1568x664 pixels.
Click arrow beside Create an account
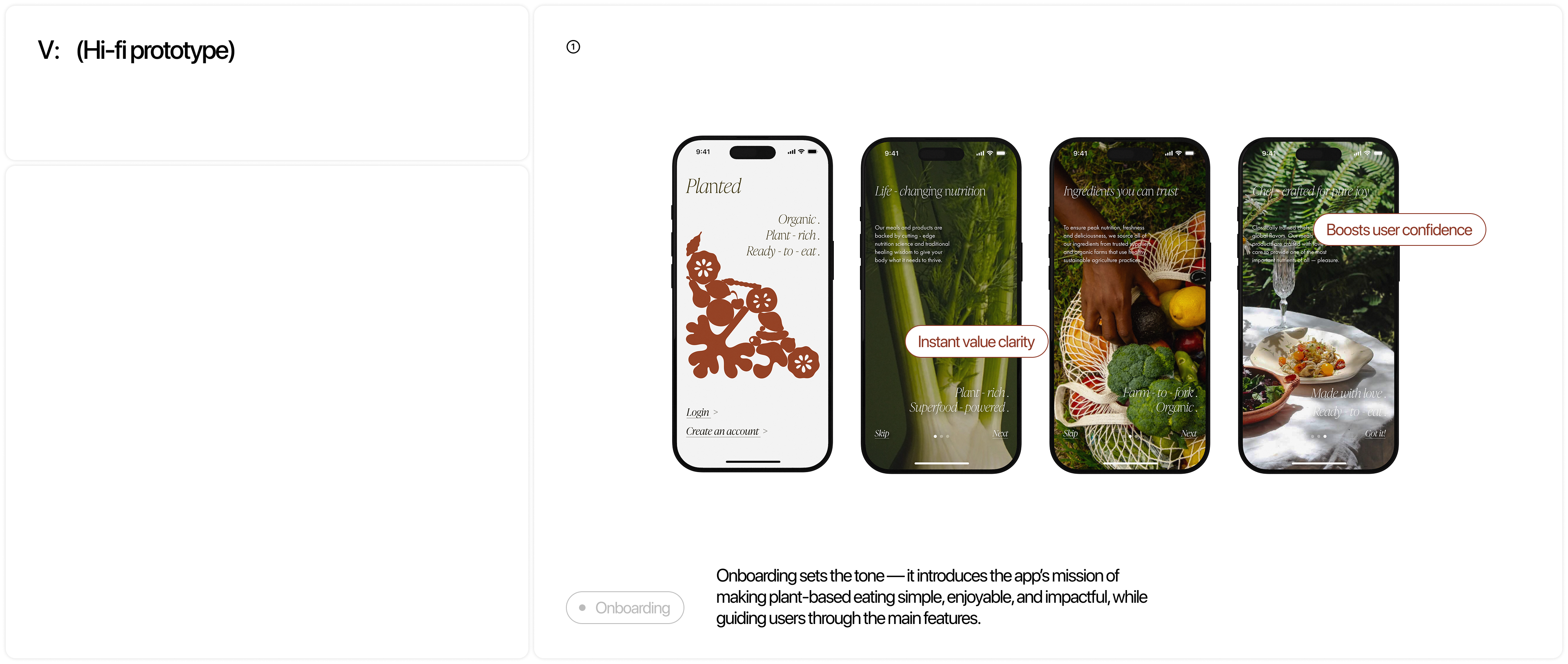(765, 432)
